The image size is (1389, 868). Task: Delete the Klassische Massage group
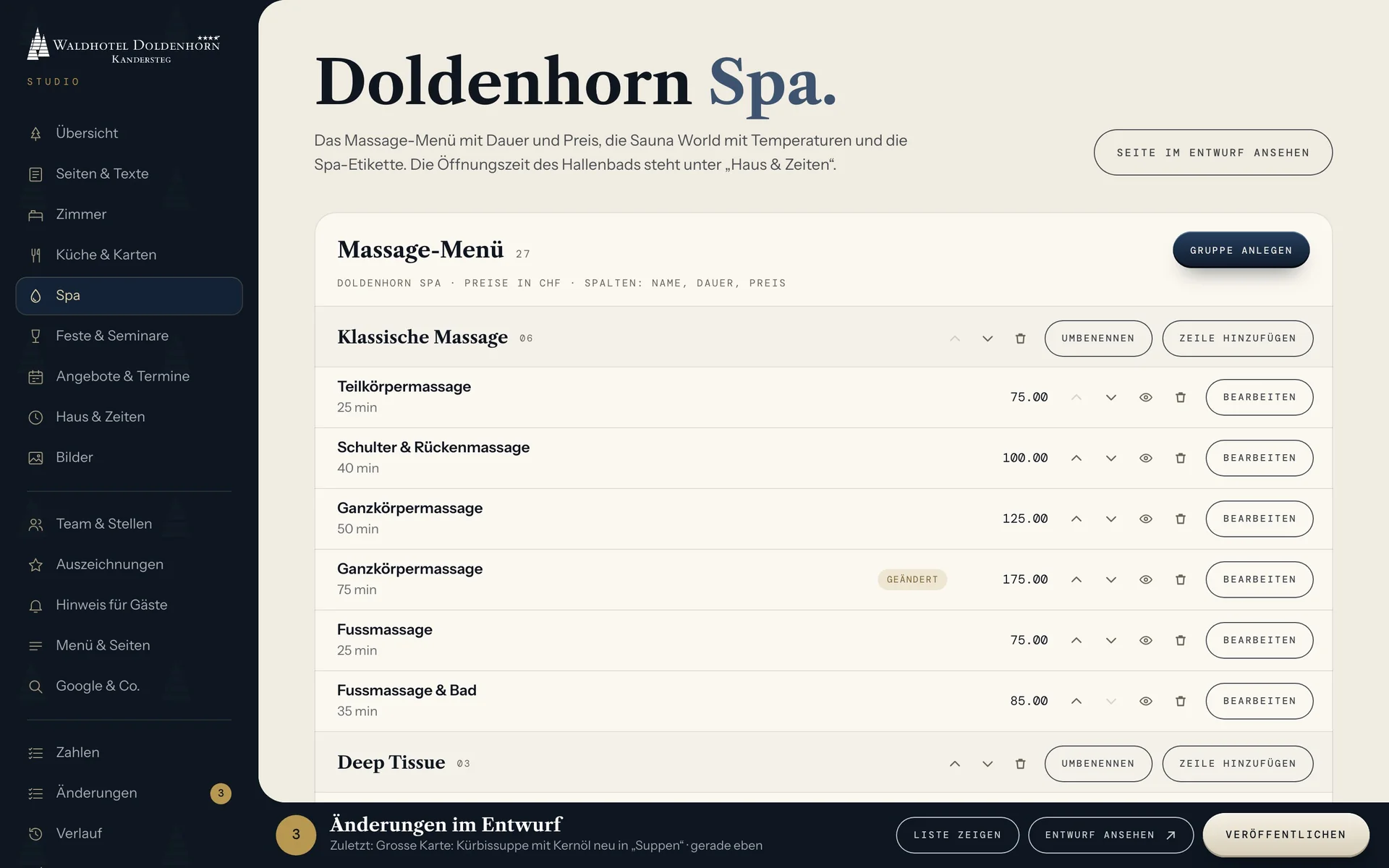pos(1020,339)
